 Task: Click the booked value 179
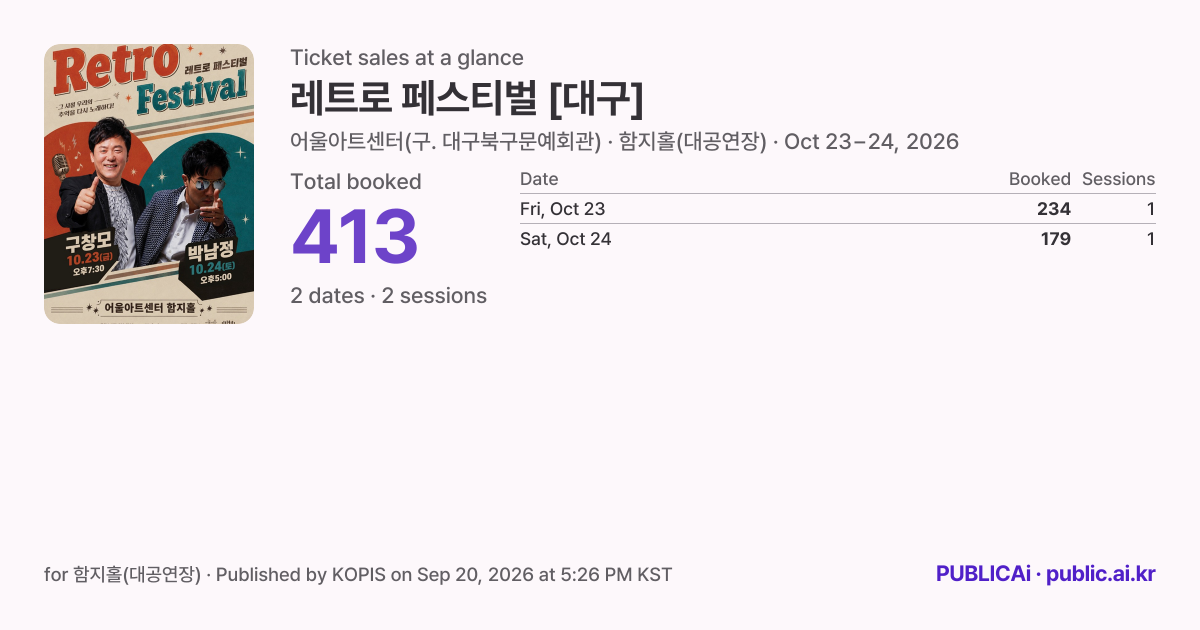[1055, 239]
